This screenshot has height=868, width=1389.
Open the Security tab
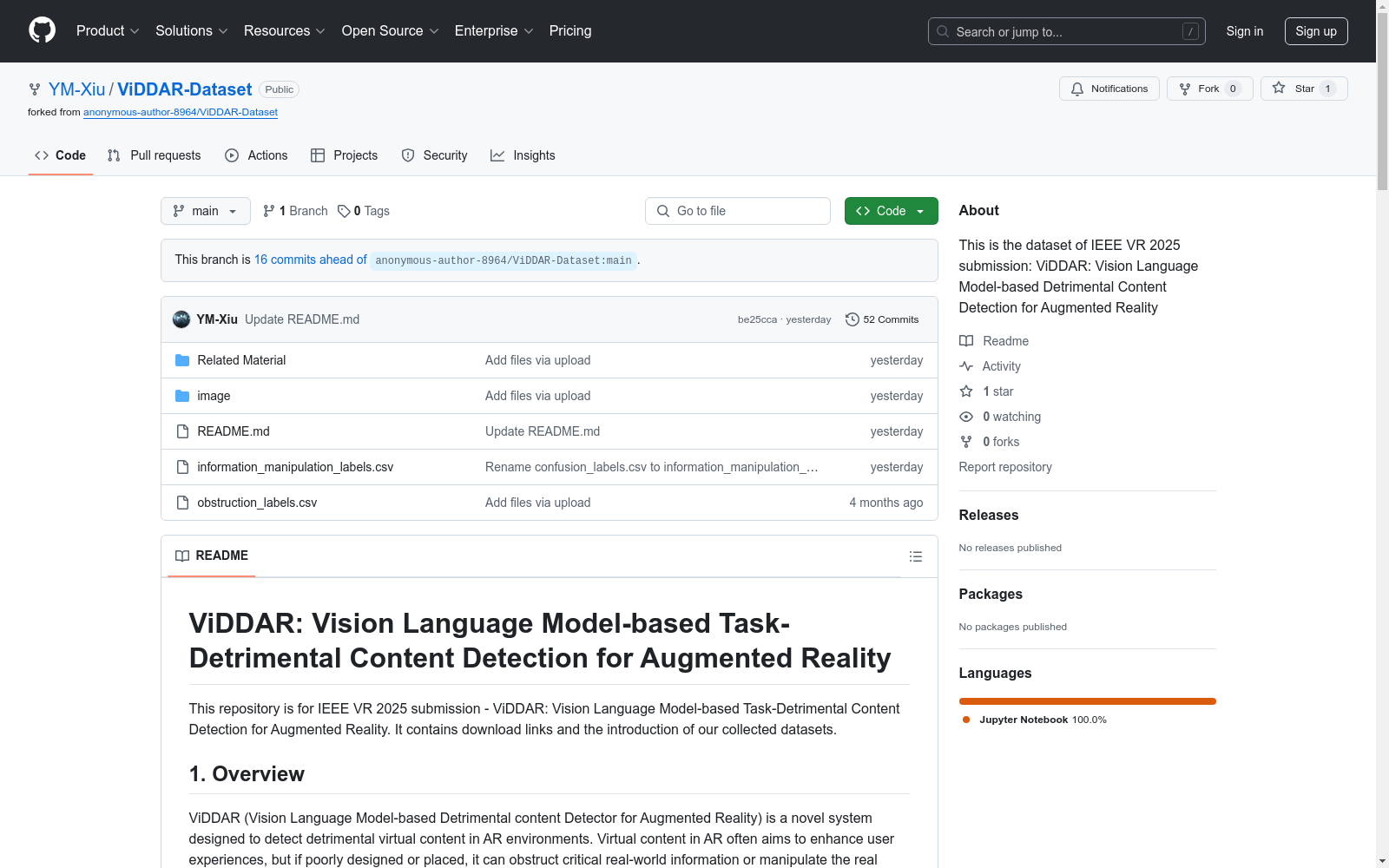434,155
